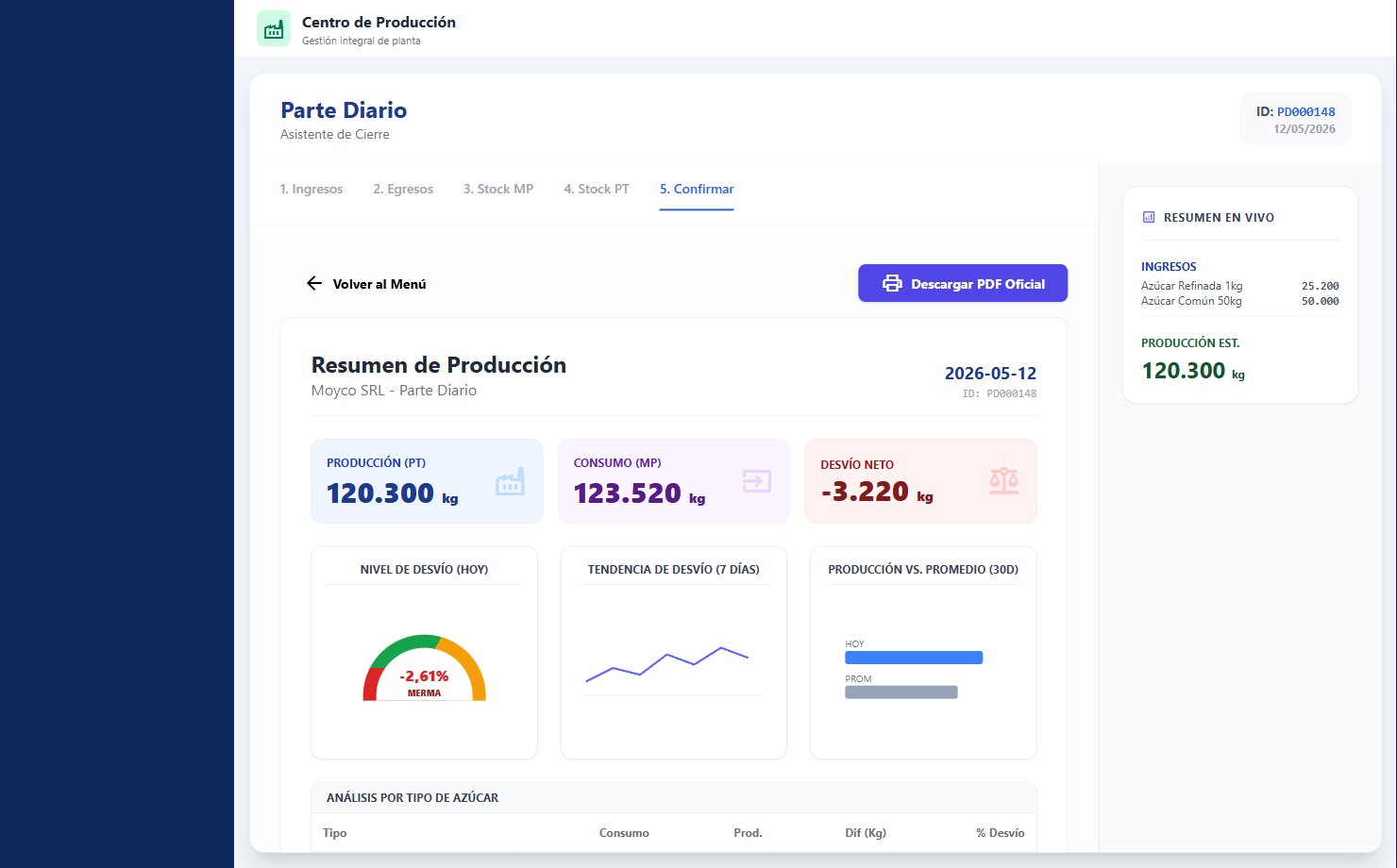Switch to the 2. Egresos tab
Screen dimensions: 1397x868
(x=403, y=189)
